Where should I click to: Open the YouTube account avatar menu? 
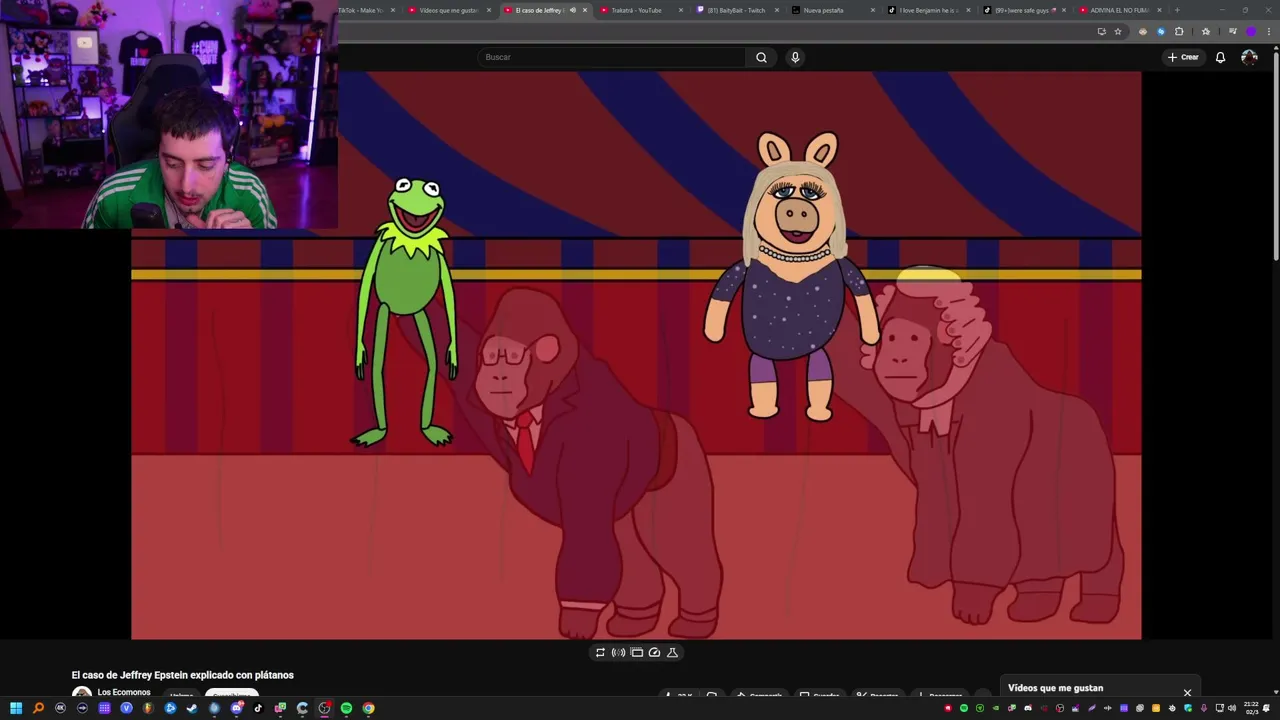coord(1249,57)
